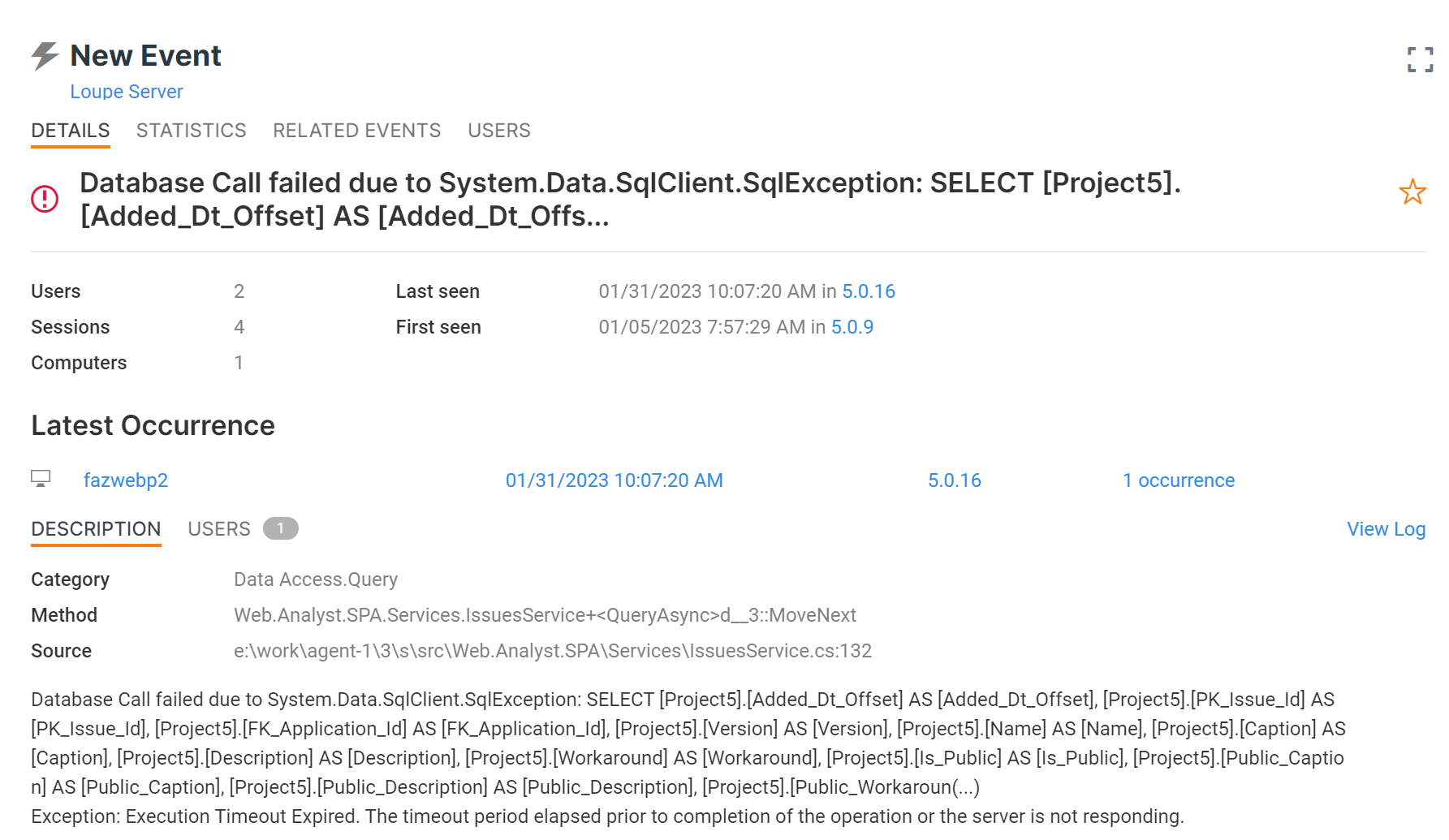Open the Loupe Server link

(126, 92)
